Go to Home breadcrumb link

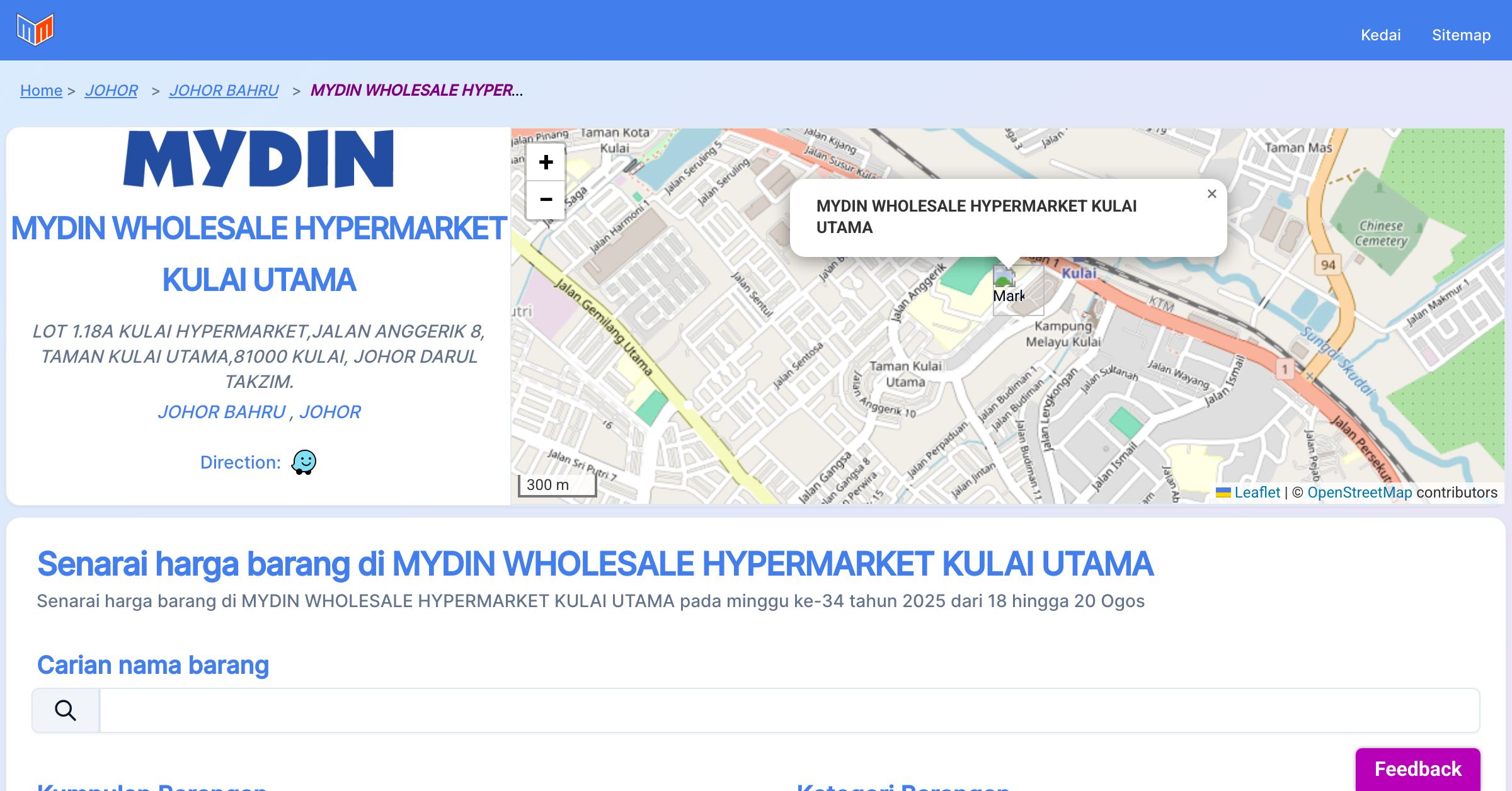tap(41, 91)
